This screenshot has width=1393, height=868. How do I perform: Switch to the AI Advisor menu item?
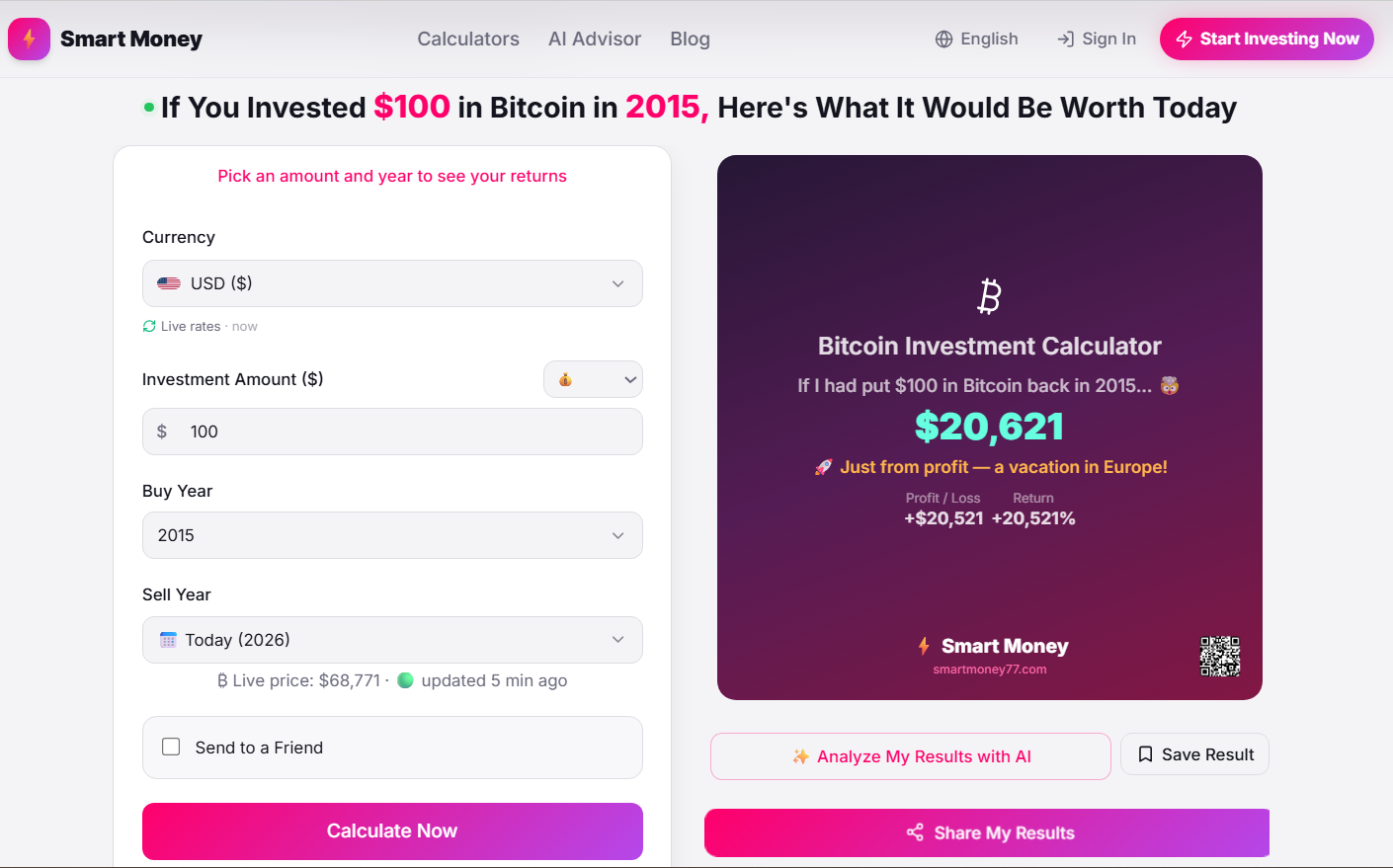594,39
